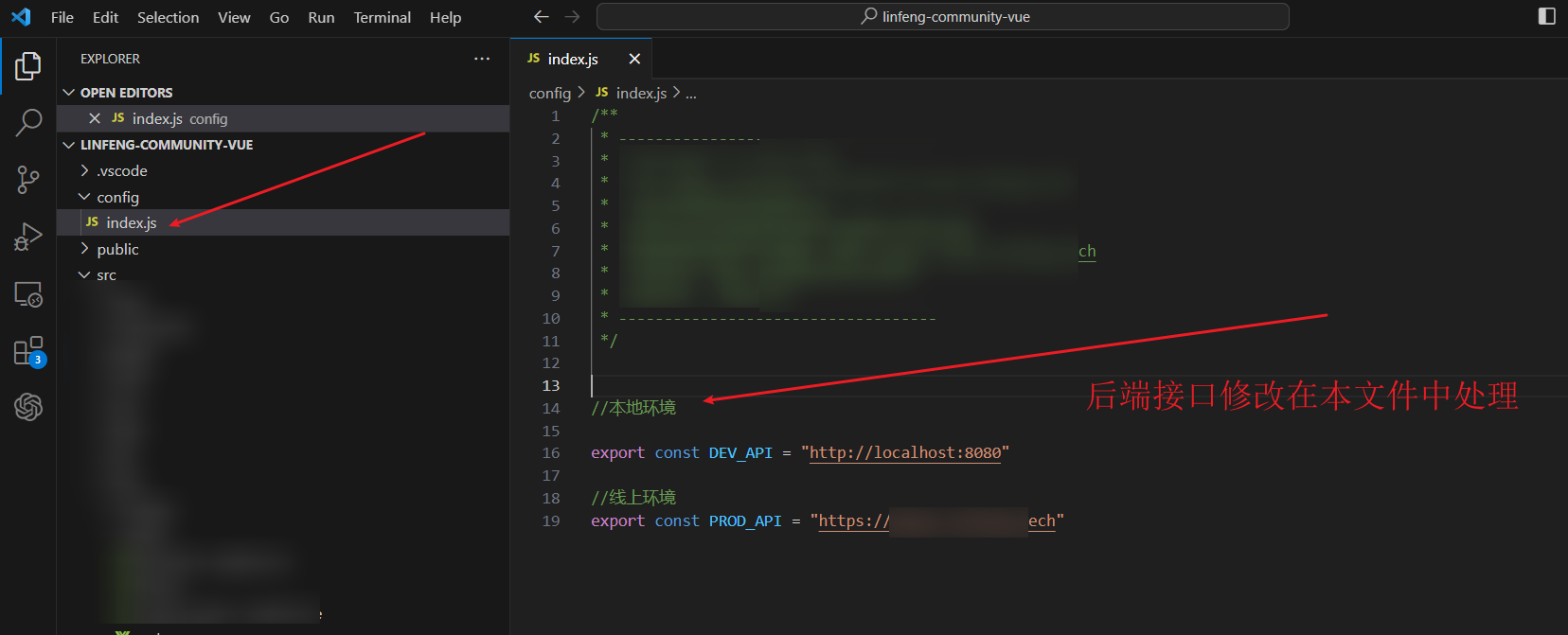Image resolution: width=1568 pixels, height=635 pixels.
Task: Click the EXPLORER panel title
Action: pyautogui.click(x=110, y=59)
